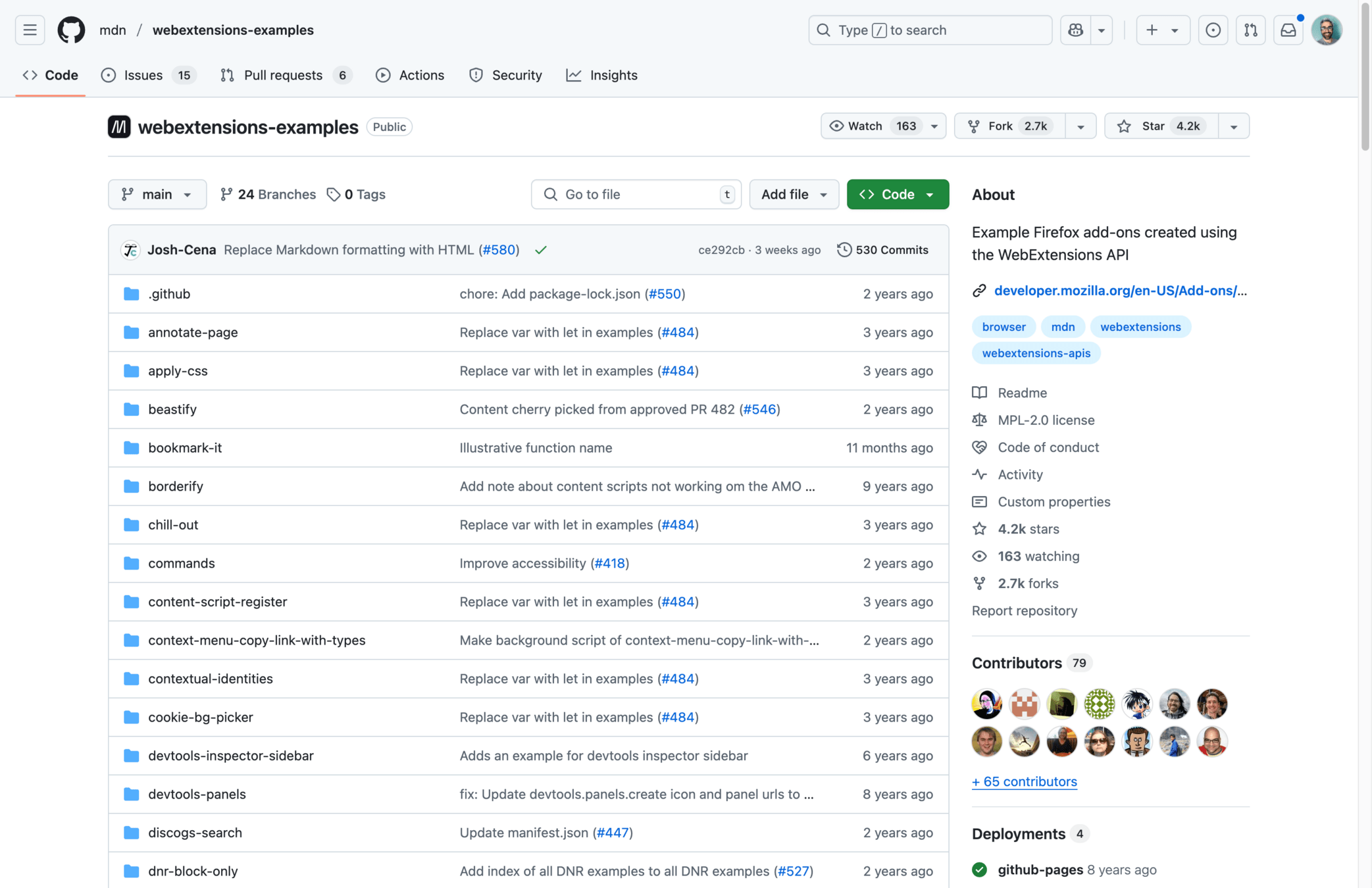Open the hamburger navigation menu
1372x888 pixels.
(x=30, y=30)
